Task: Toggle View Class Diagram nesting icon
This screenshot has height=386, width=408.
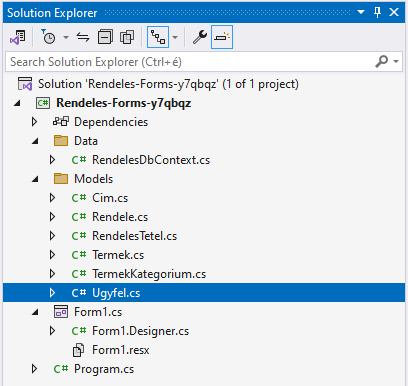Action: (x=158, y=37)
